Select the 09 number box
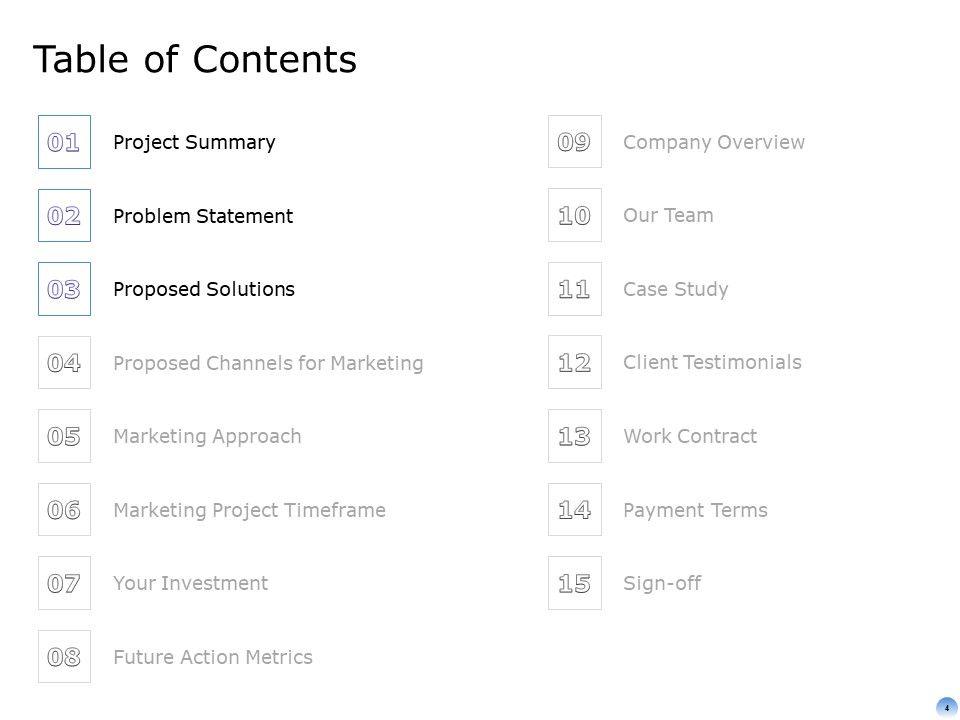The image size is (960, 720). 575,142
